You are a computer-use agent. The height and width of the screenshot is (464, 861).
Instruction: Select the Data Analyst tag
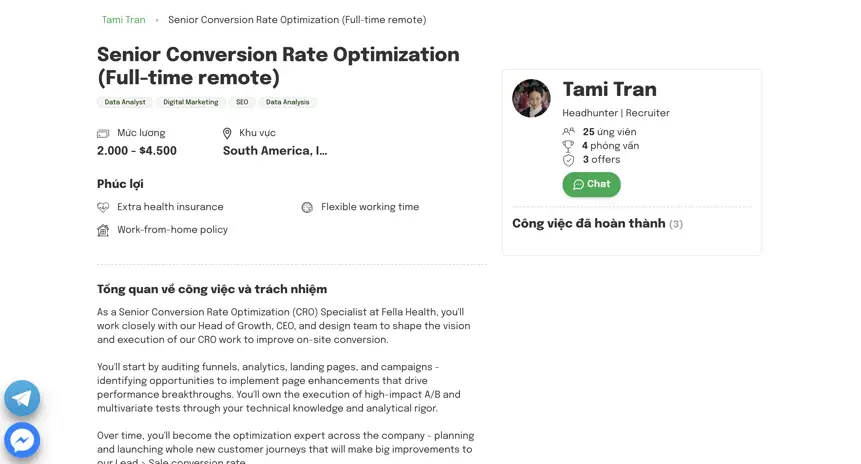[x=124, y=102]
